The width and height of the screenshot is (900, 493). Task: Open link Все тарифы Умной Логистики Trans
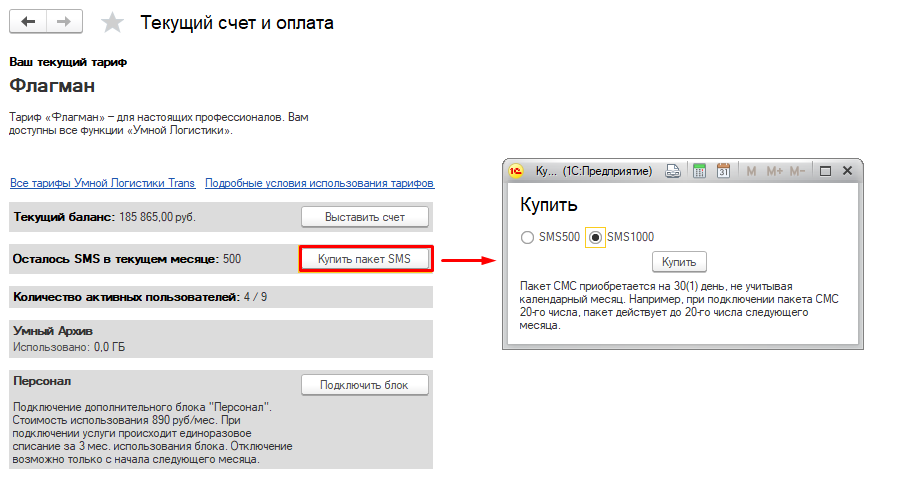103,183
